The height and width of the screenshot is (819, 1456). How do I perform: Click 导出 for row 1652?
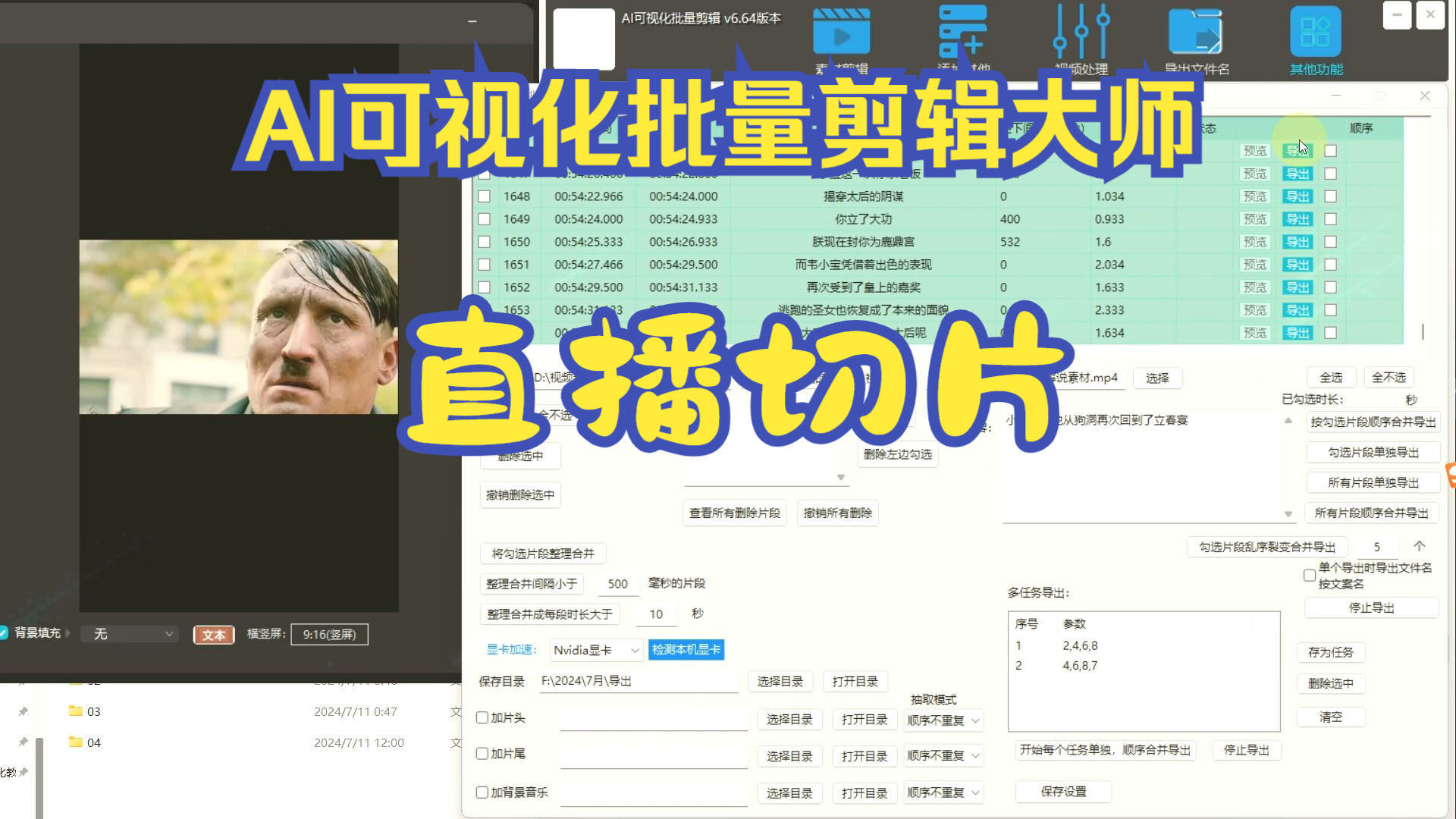click(1298, 287)
